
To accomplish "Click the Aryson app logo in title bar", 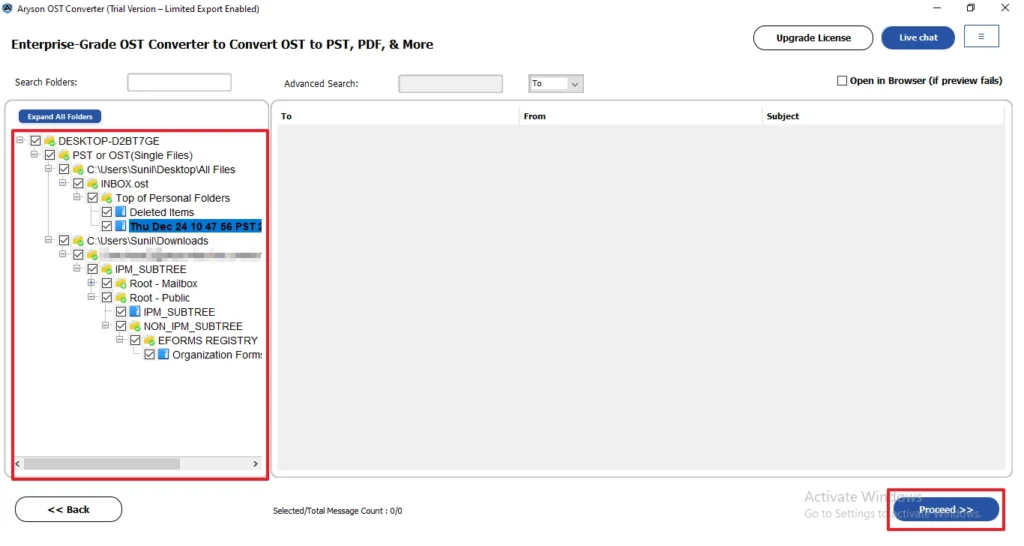I will [7, 8].
